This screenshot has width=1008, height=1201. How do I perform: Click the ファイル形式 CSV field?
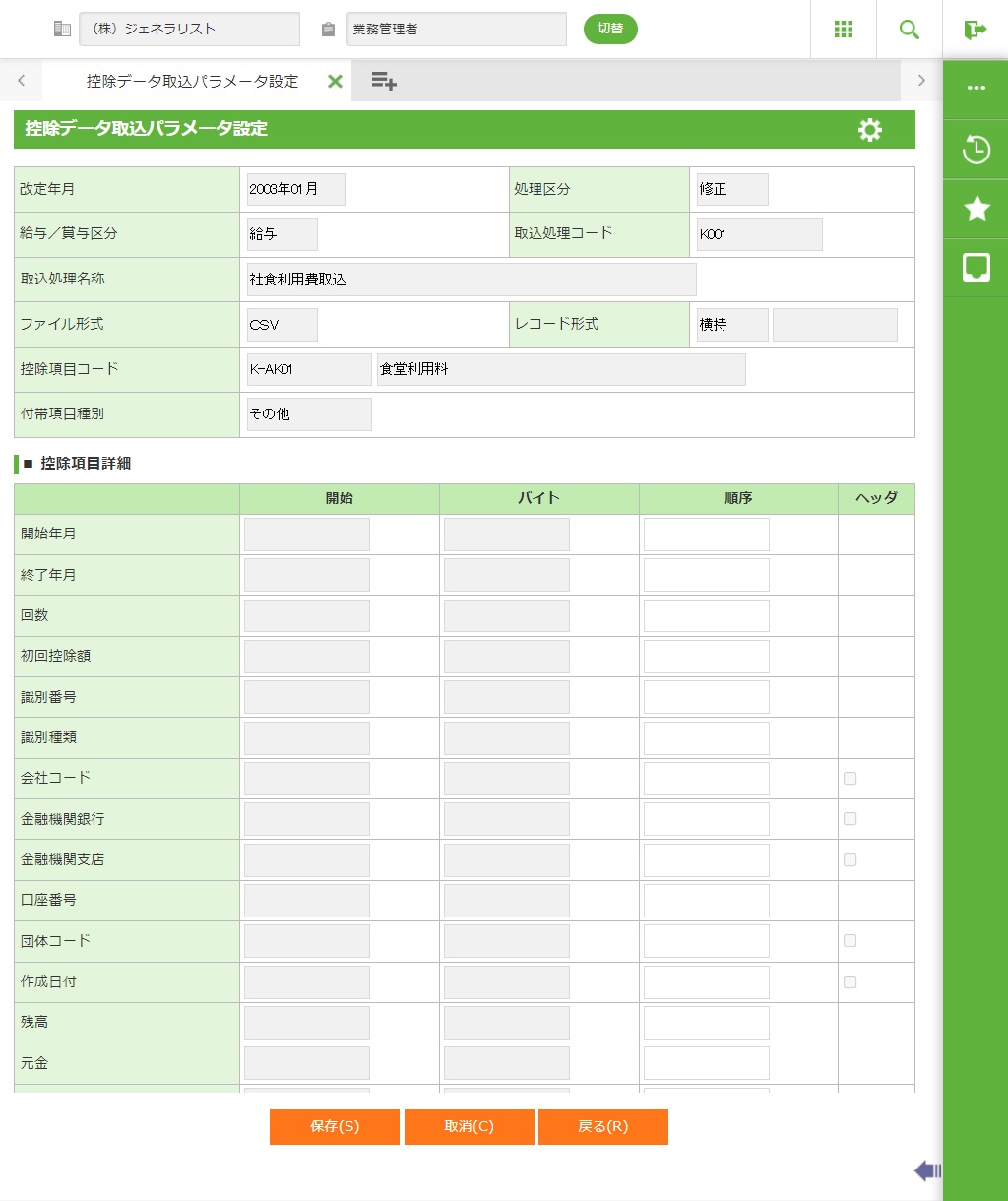[x=283, y=325]
